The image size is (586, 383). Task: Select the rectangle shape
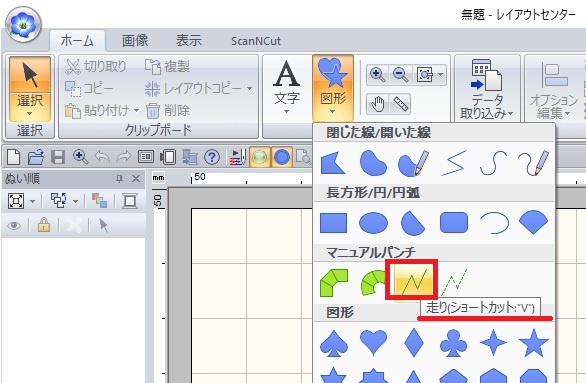pos(333,223)
